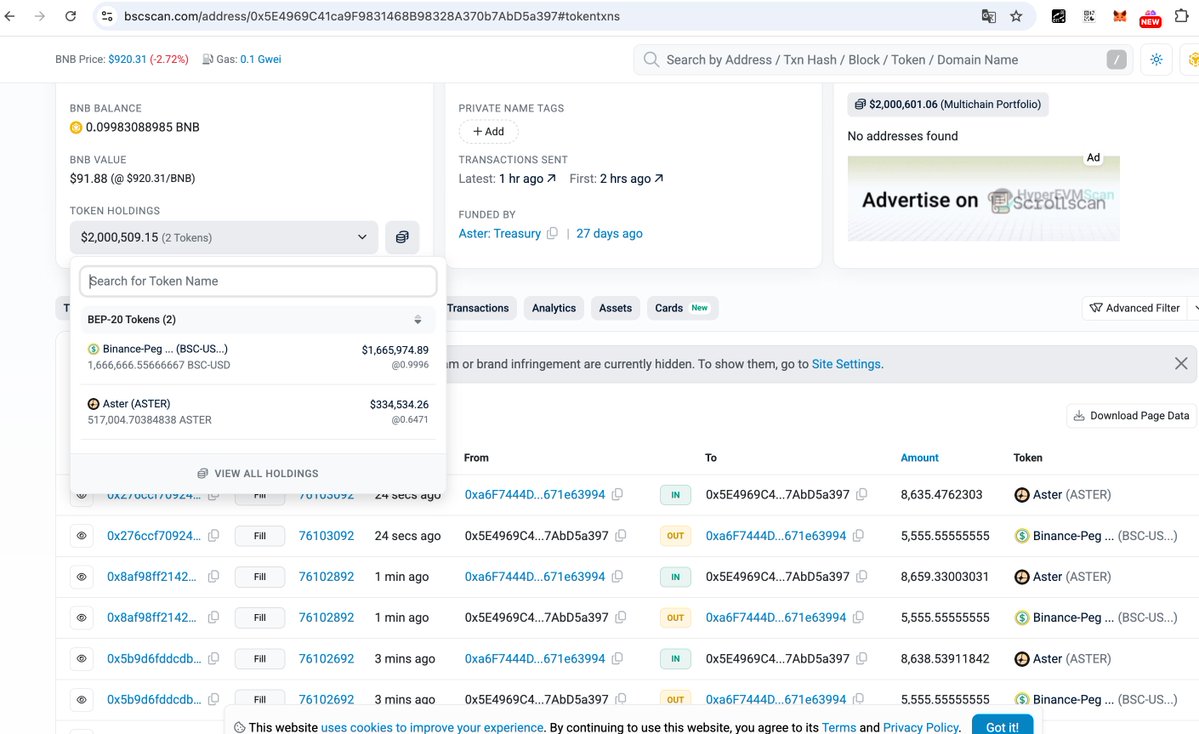Image resolution: width=1199 pixels, height=734 pixels.
Task: Open Site Settings link in banner
Action: [x=846, y=364]
